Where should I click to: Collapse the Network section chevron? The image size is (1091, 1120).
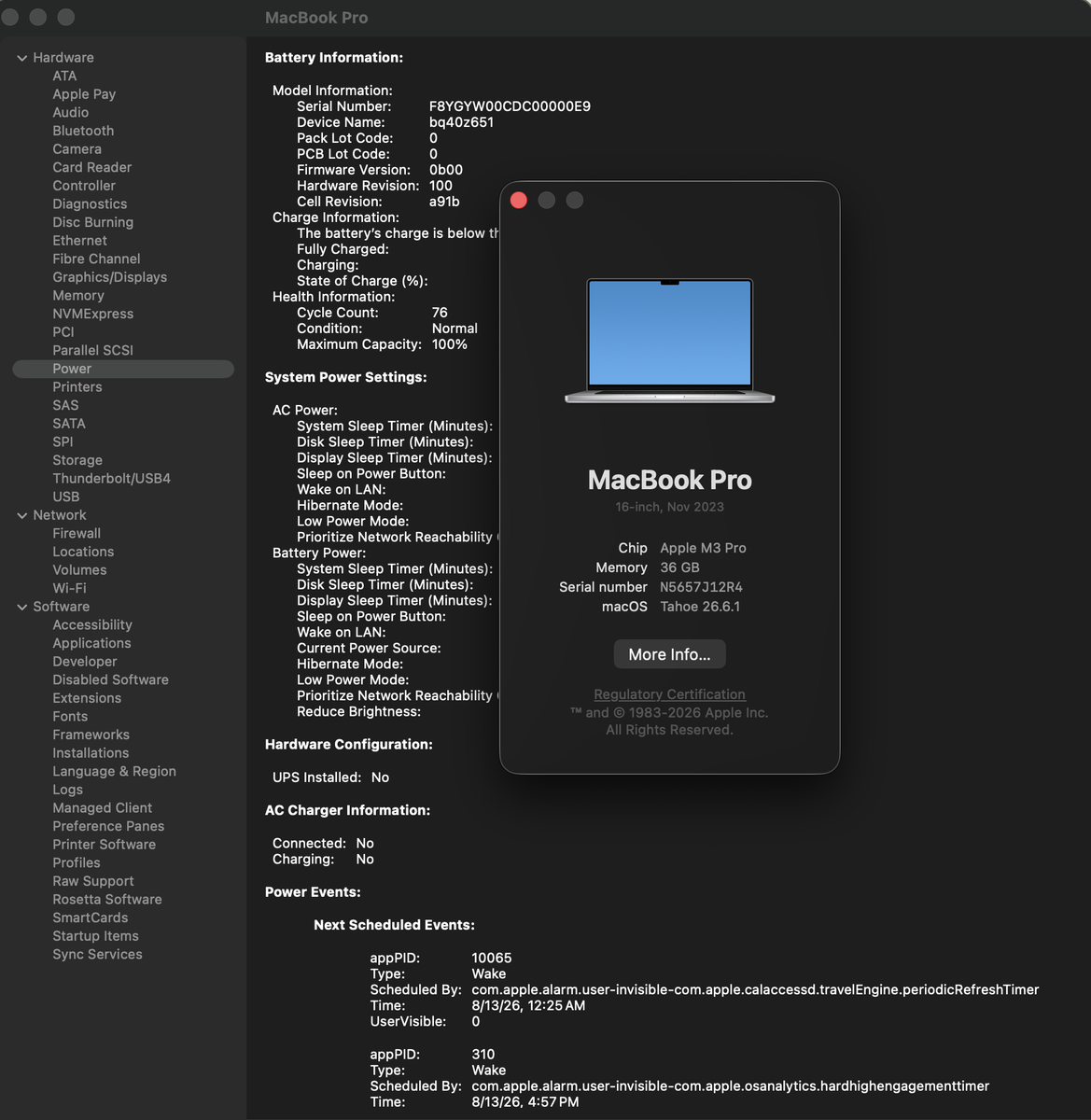click(21, 515)
